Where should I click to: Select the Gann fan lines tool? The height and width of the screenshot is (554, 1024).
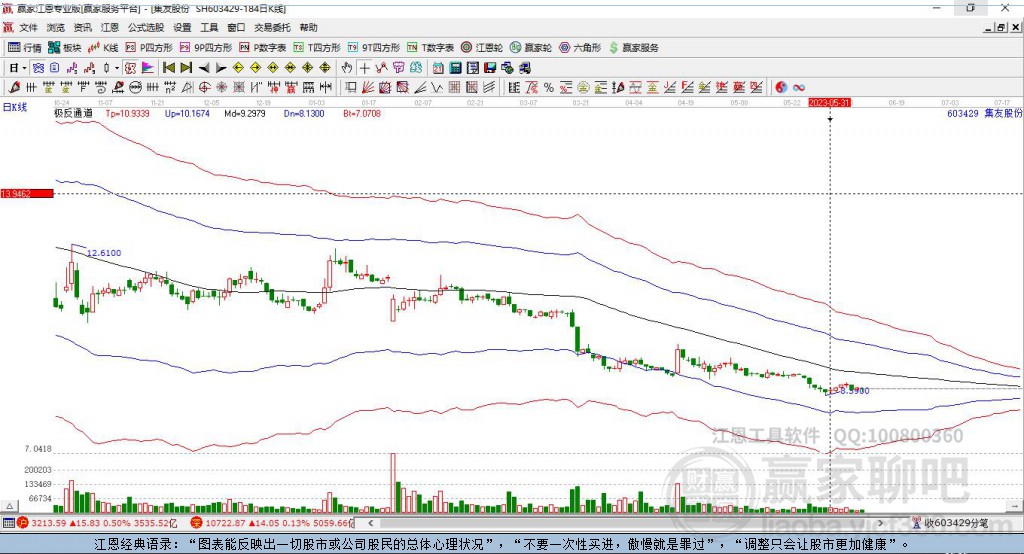(x=368, y=88)
